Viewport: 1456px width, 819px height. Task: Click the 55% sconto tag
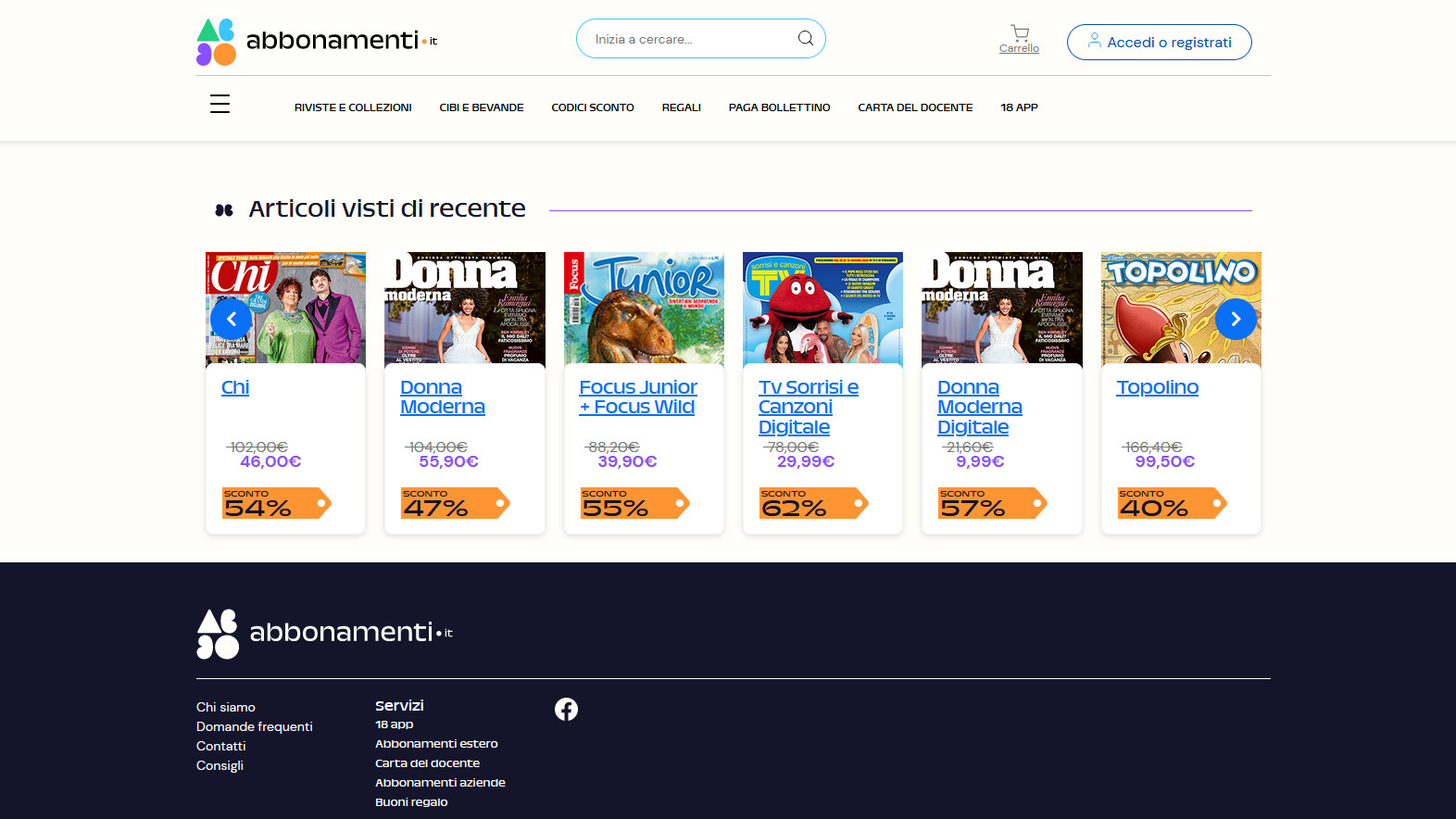click(x=634, y=503)
